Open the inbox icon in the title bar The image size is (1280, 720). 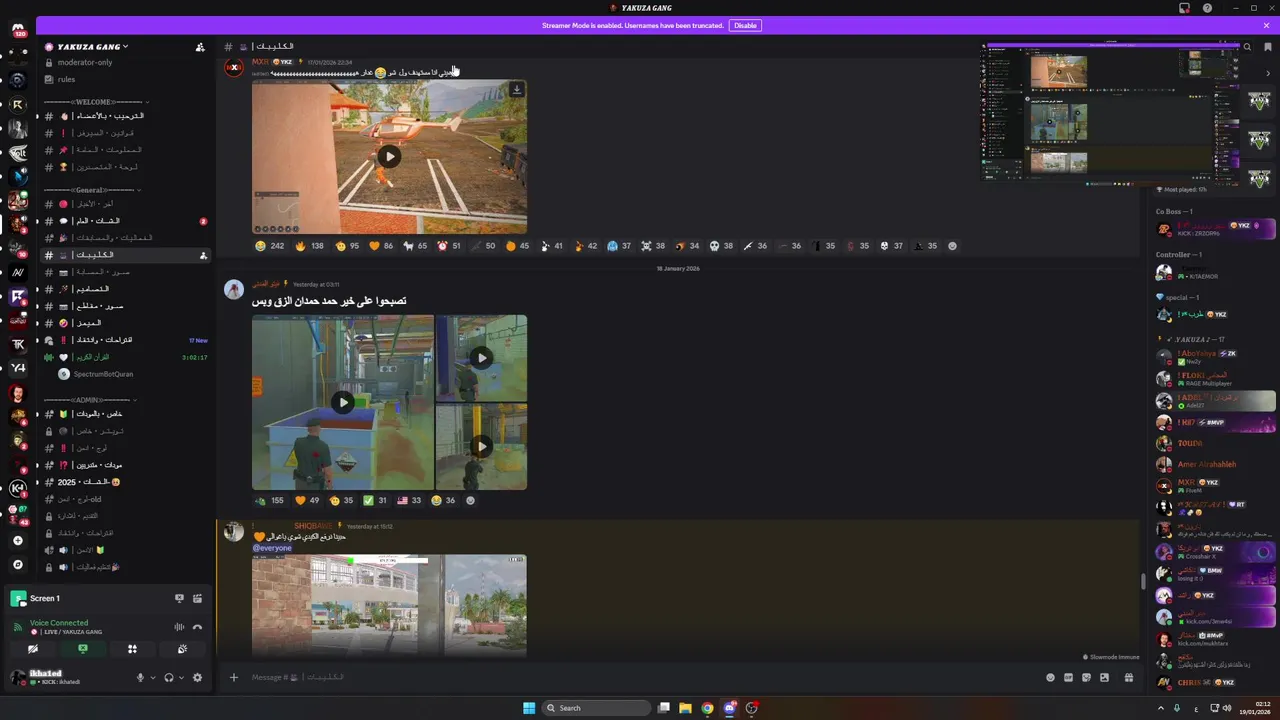[1185, 8]
